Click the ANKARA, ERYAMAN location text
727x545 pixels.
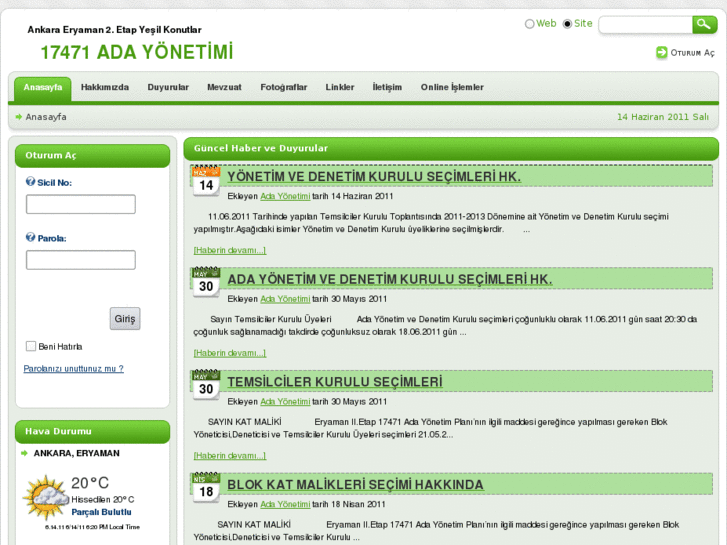[x=77, y=453]
